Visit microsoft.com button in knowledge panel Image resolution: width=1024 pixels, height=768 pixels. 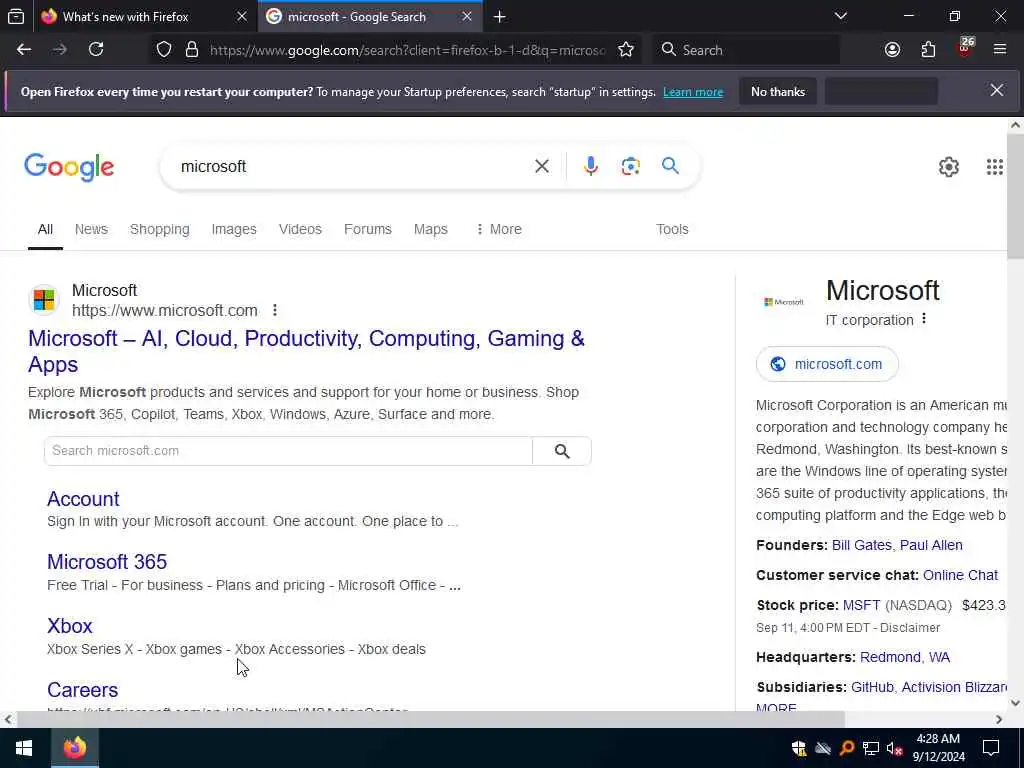[827, 364]
